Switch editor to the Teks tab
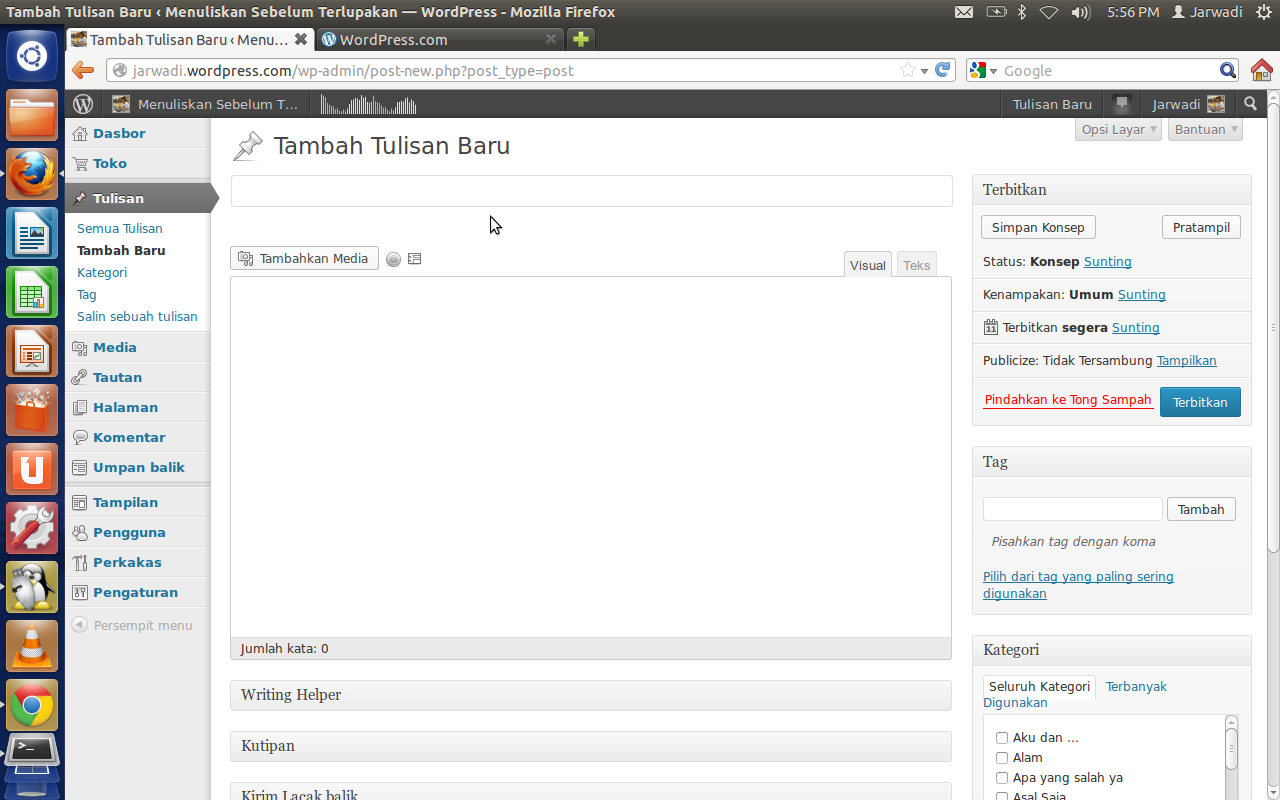 coord(916,265)
